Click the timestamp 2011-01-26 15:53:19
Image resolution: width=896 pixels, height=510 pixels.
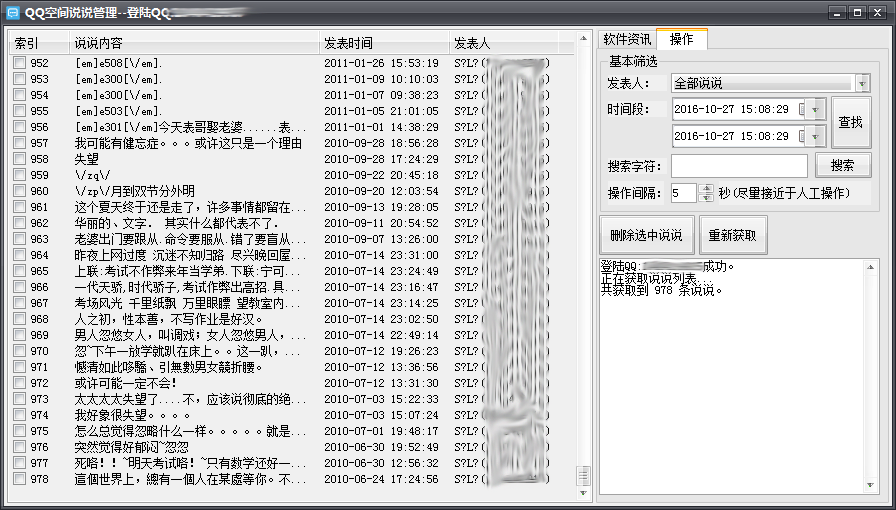pos(381,63)
